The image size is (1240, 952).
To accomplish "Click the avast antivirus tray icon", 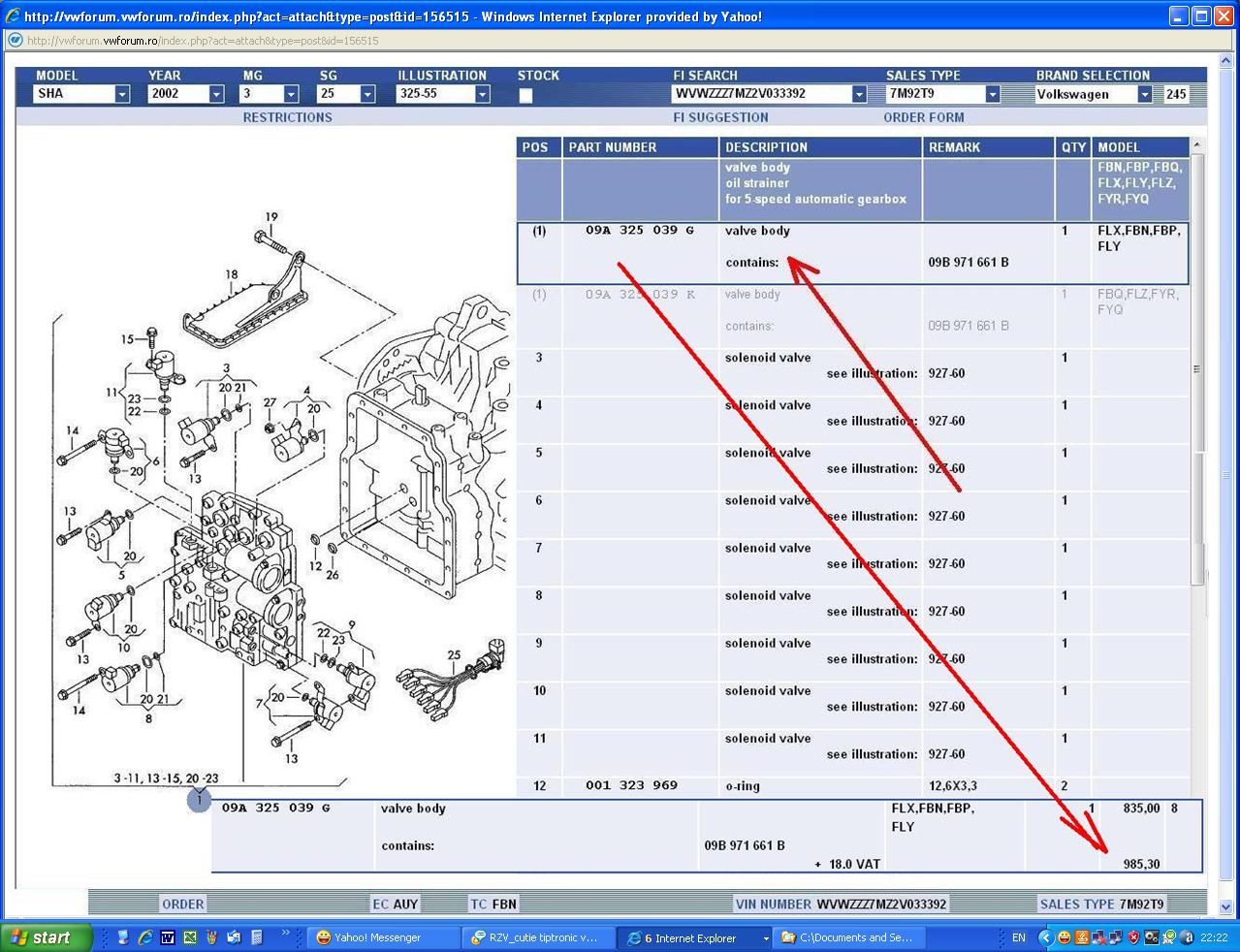I will pos(1186,937).
